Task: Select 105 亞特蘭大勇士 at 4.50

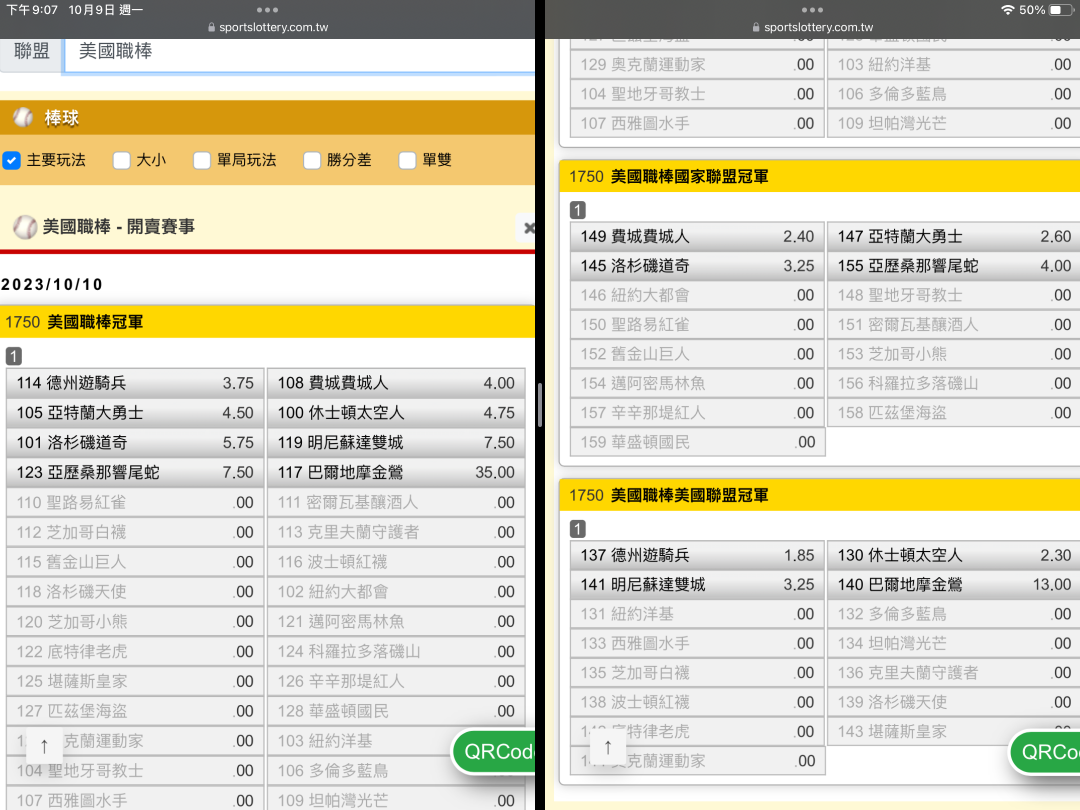Action: click(x=135, y=413)
